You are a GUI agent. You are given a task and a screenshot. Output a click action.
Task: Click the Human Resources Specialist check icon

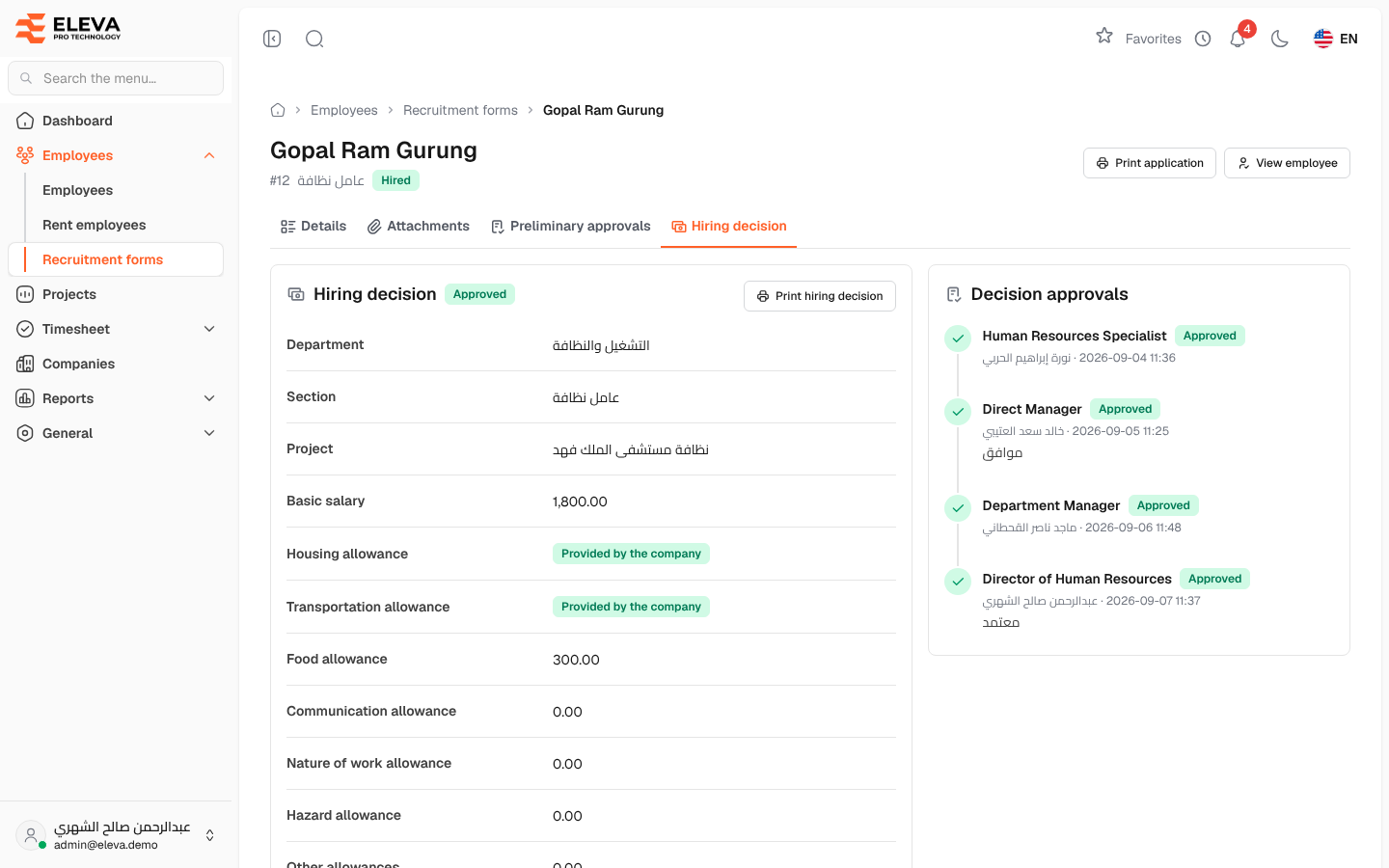958,339
